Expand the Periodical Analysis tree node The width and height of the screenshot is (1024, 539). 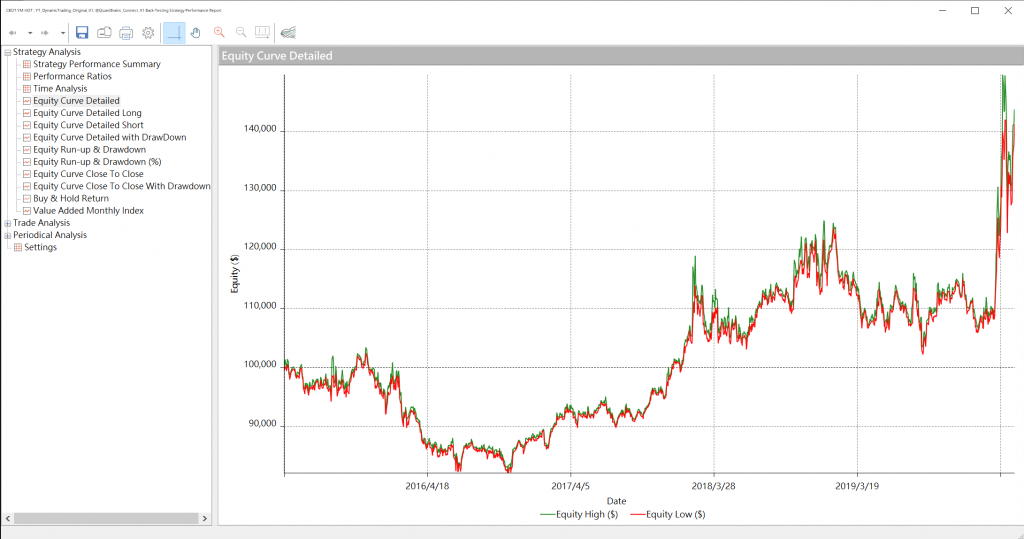point(8,235)
